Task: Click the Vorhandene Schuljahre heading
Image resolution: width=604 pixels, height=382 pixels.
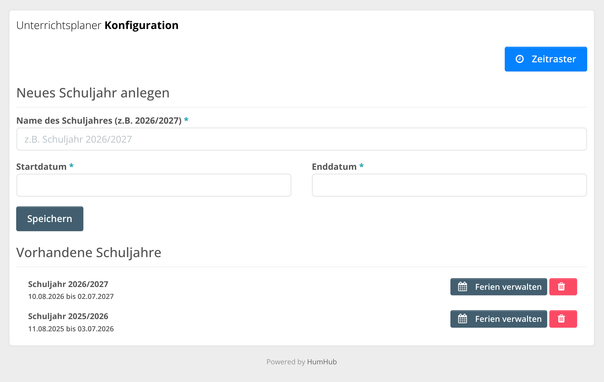Action: point(89,253)
